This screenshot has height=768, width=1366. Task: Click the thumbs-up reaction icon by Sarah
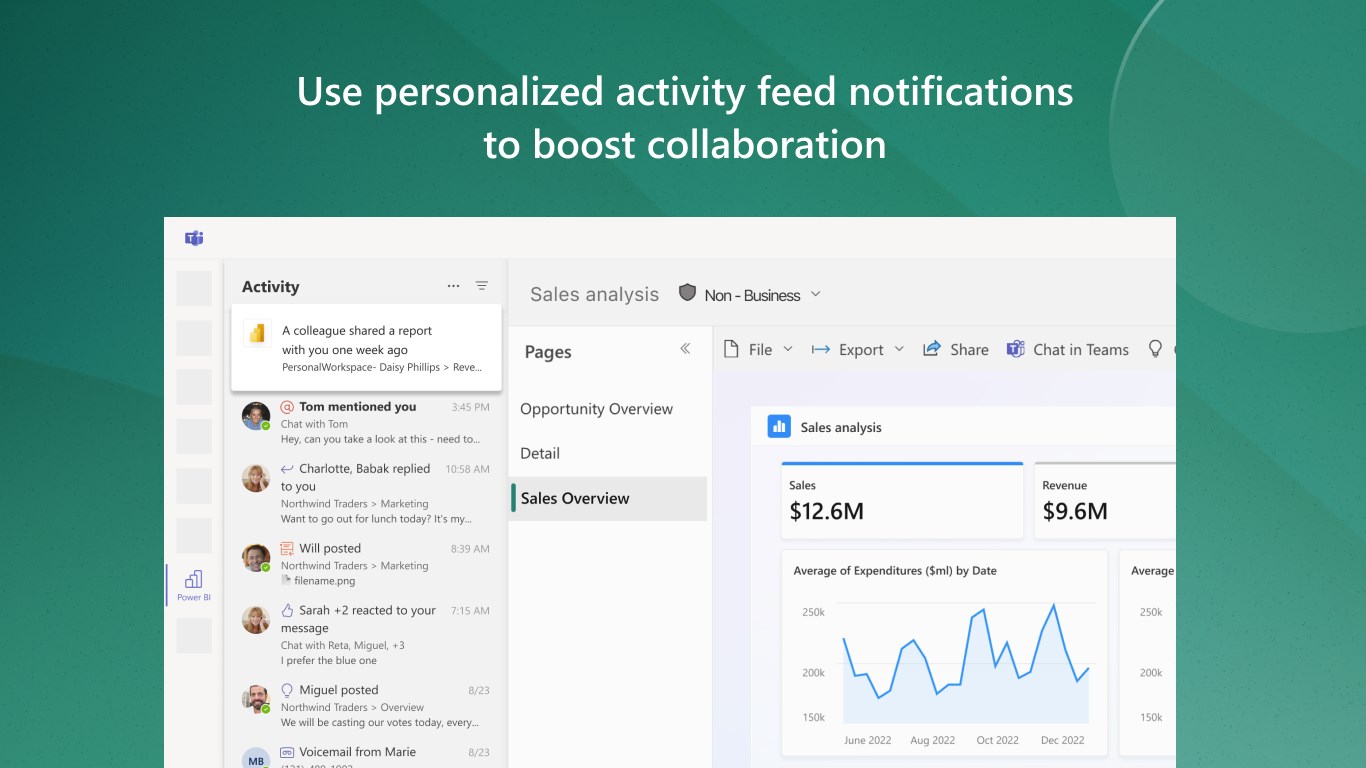coord(287,610)
